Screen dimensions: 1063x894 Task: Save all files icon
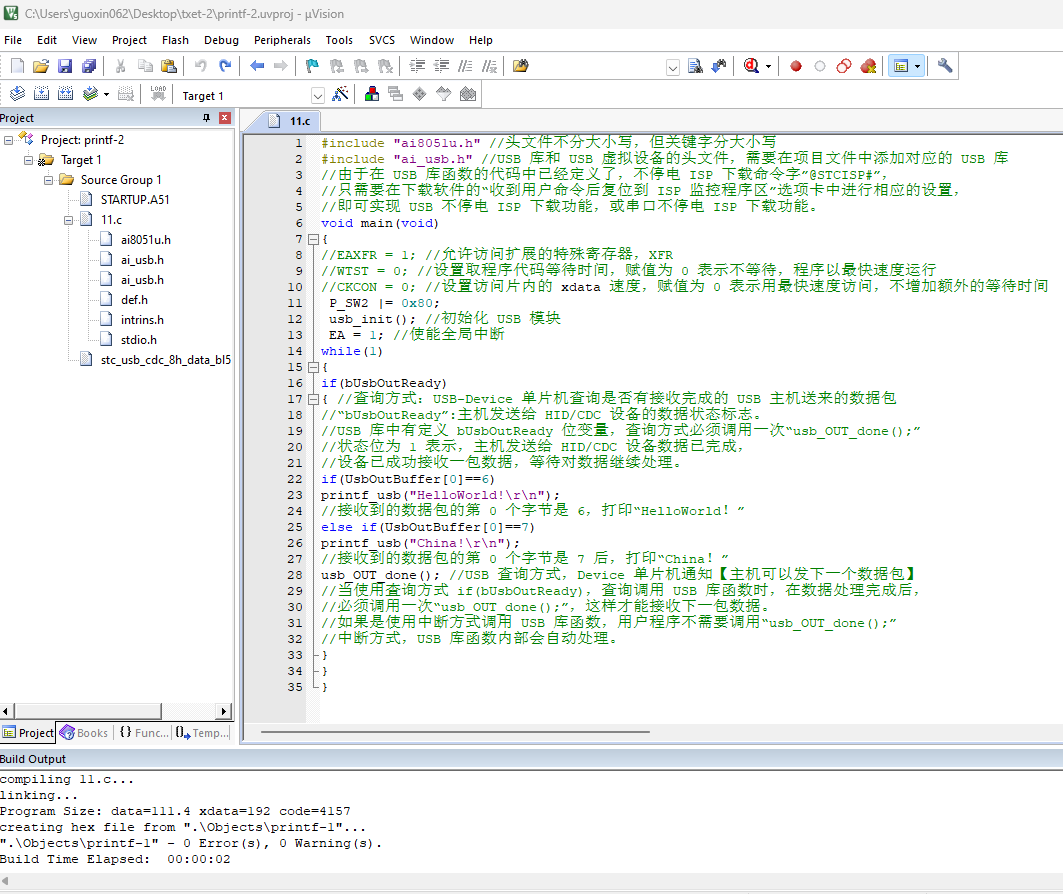click(89, 66)
